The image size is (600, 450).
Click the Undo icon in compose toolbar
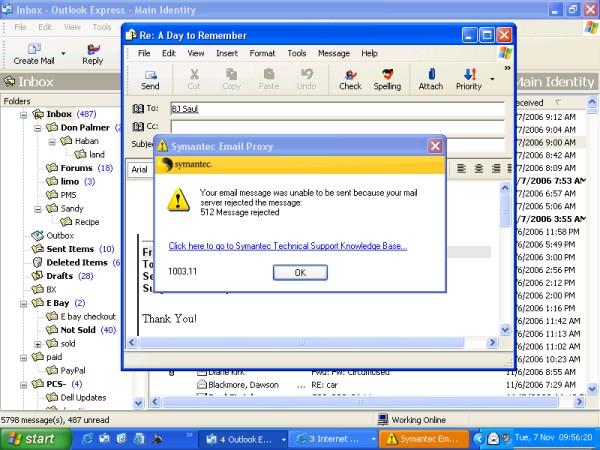tap(307, 80)
